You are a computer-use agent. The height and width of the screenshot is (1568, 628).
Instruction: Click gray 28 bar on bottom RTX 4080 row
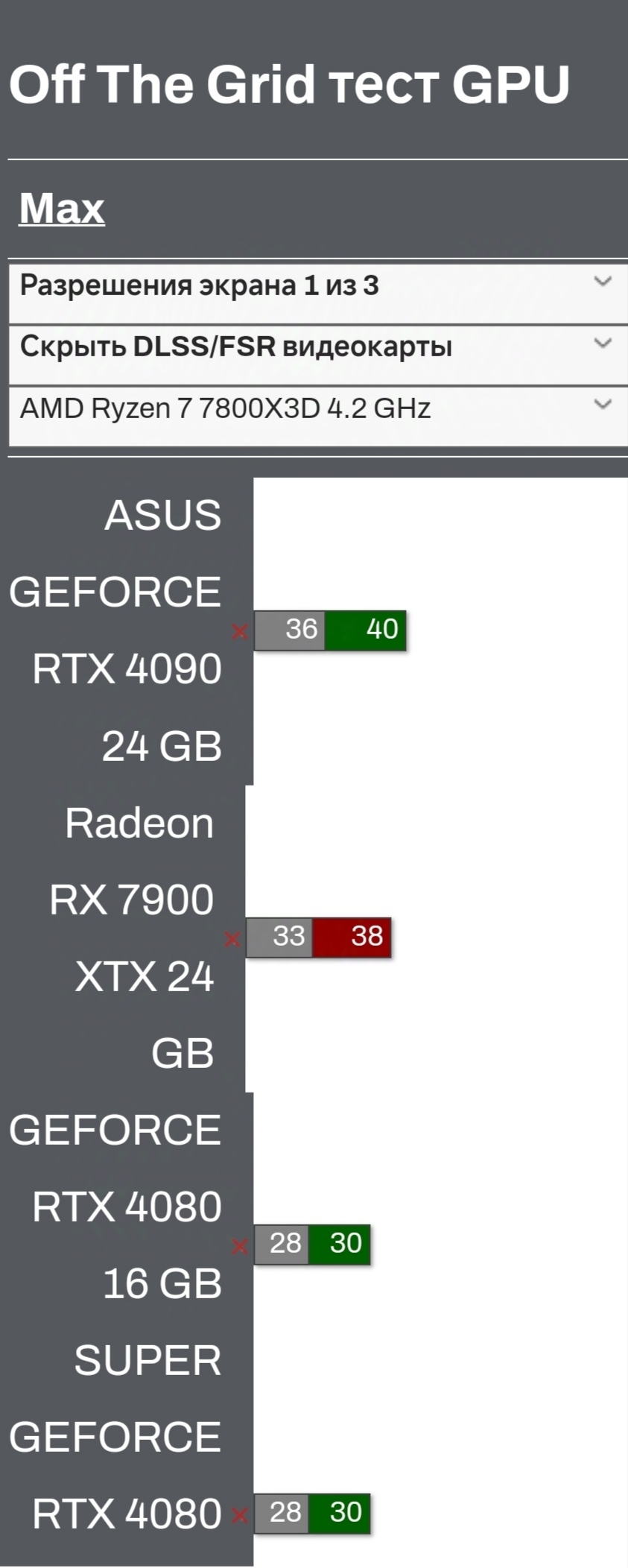pos(282,1513)
